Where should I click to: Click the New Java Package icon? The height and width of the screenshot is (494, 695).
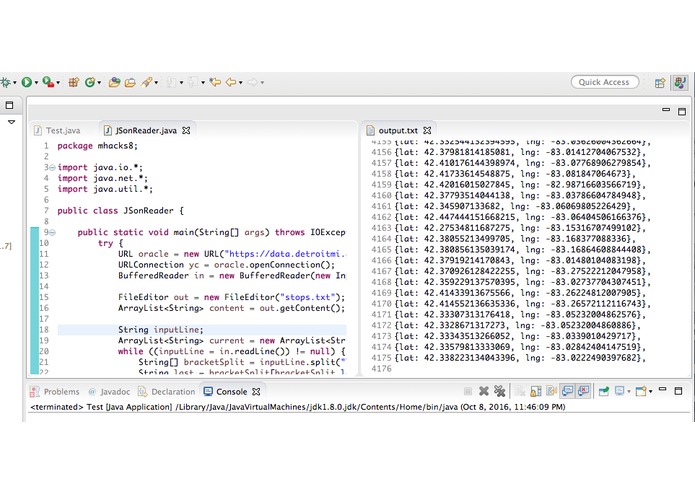[74, 82]
